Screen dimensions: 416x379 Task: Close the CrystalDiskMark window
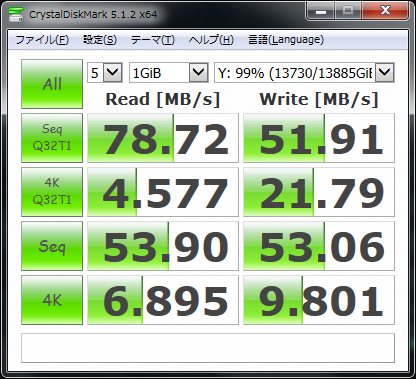click(x=385, y=12)
